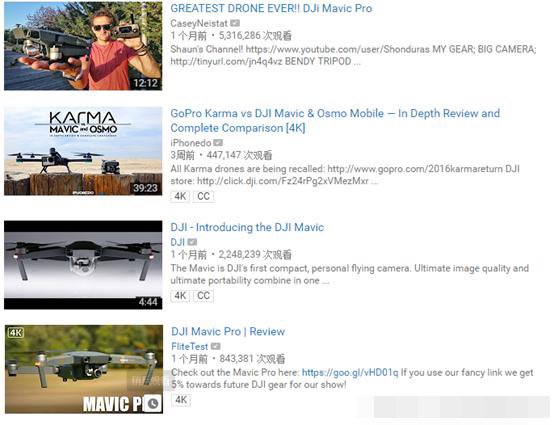Open GoPro Karma vs DJI Mavic video title
Screen dimensions: 554x425
tap(335, 120)
